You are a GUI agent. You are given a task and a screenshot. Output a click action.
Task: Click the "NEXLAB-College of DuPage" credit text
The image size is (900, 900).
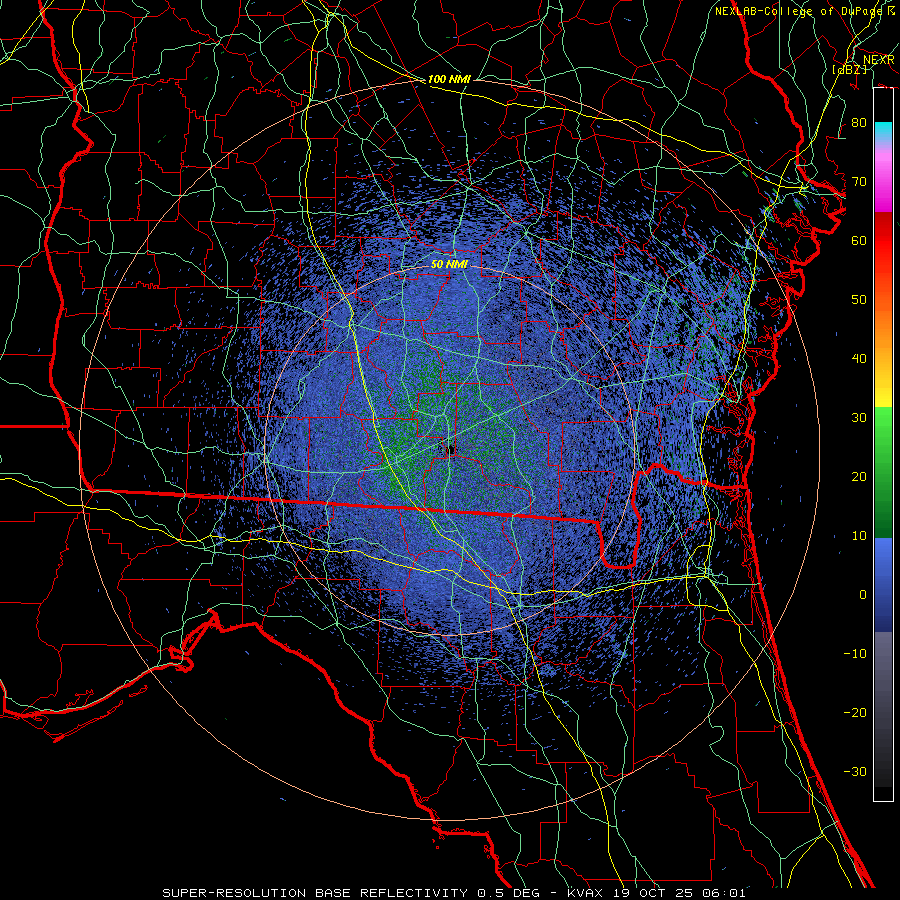pyautogui.click(x=798, y=11)
